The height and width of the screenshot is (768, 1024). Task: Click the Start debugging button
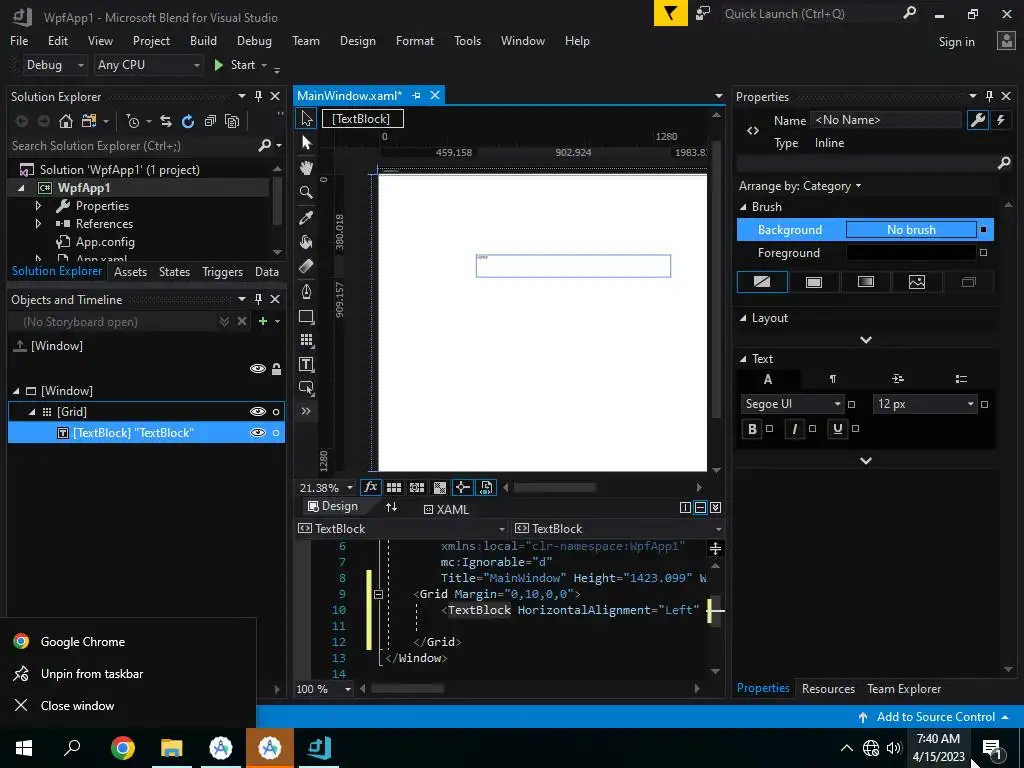coord(235,65)
